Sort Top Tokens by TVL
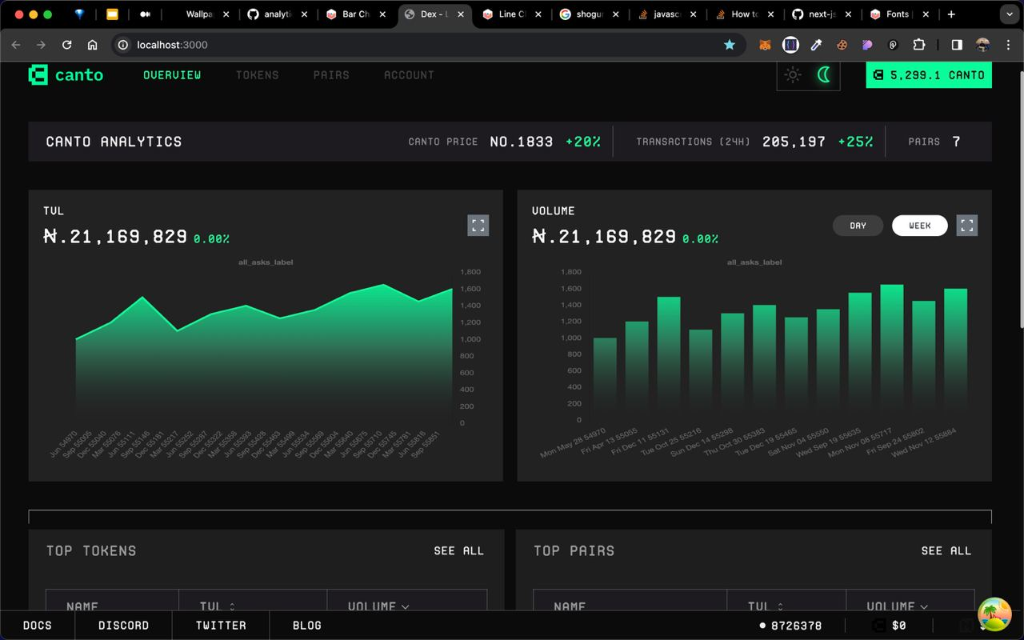This screenshot has width=1024, height=640. (x=217, y=606)
